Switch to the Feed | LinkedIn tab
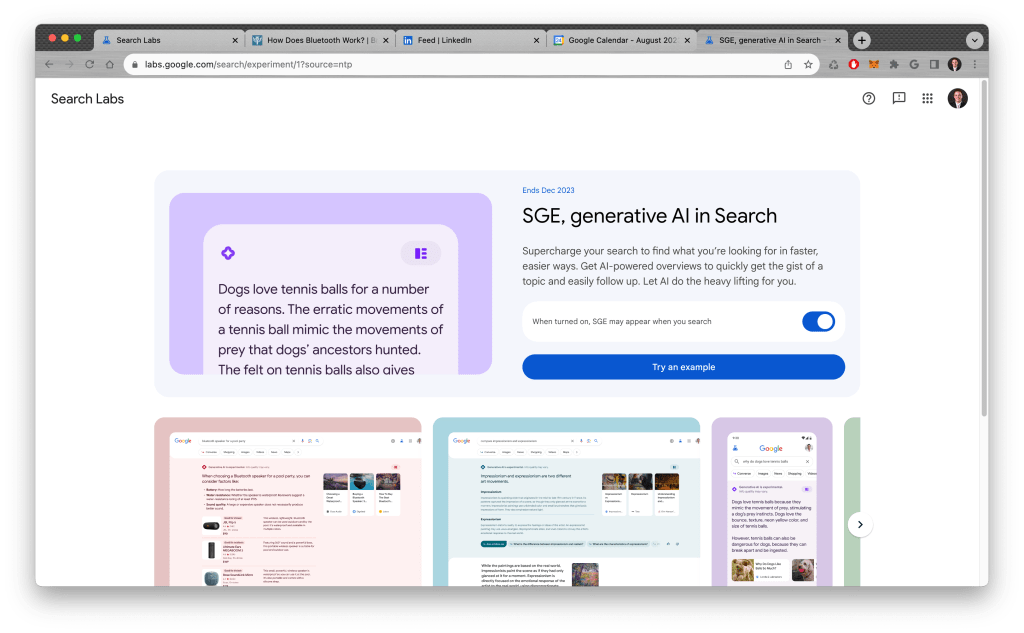The width and height of the screenshot is (1024, 633). pos(465,40)
